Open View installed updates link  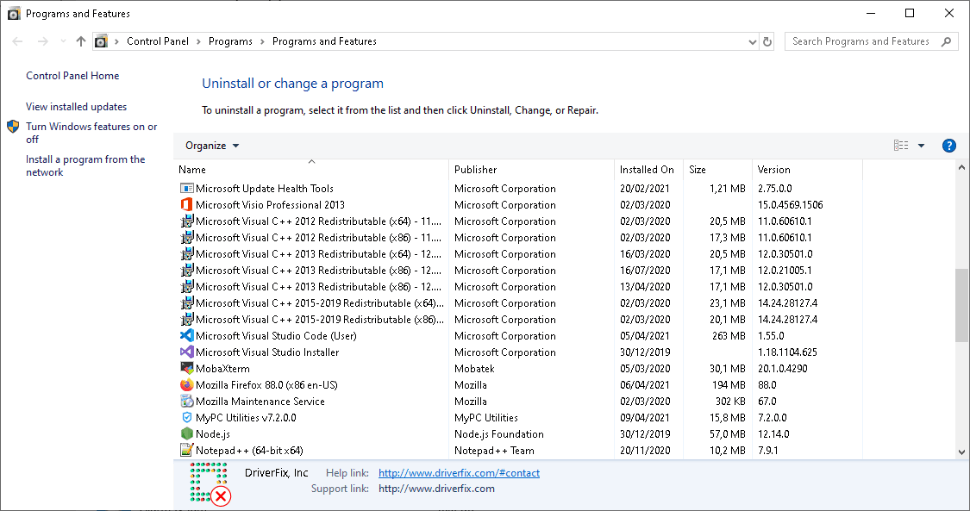click(76, 106)
